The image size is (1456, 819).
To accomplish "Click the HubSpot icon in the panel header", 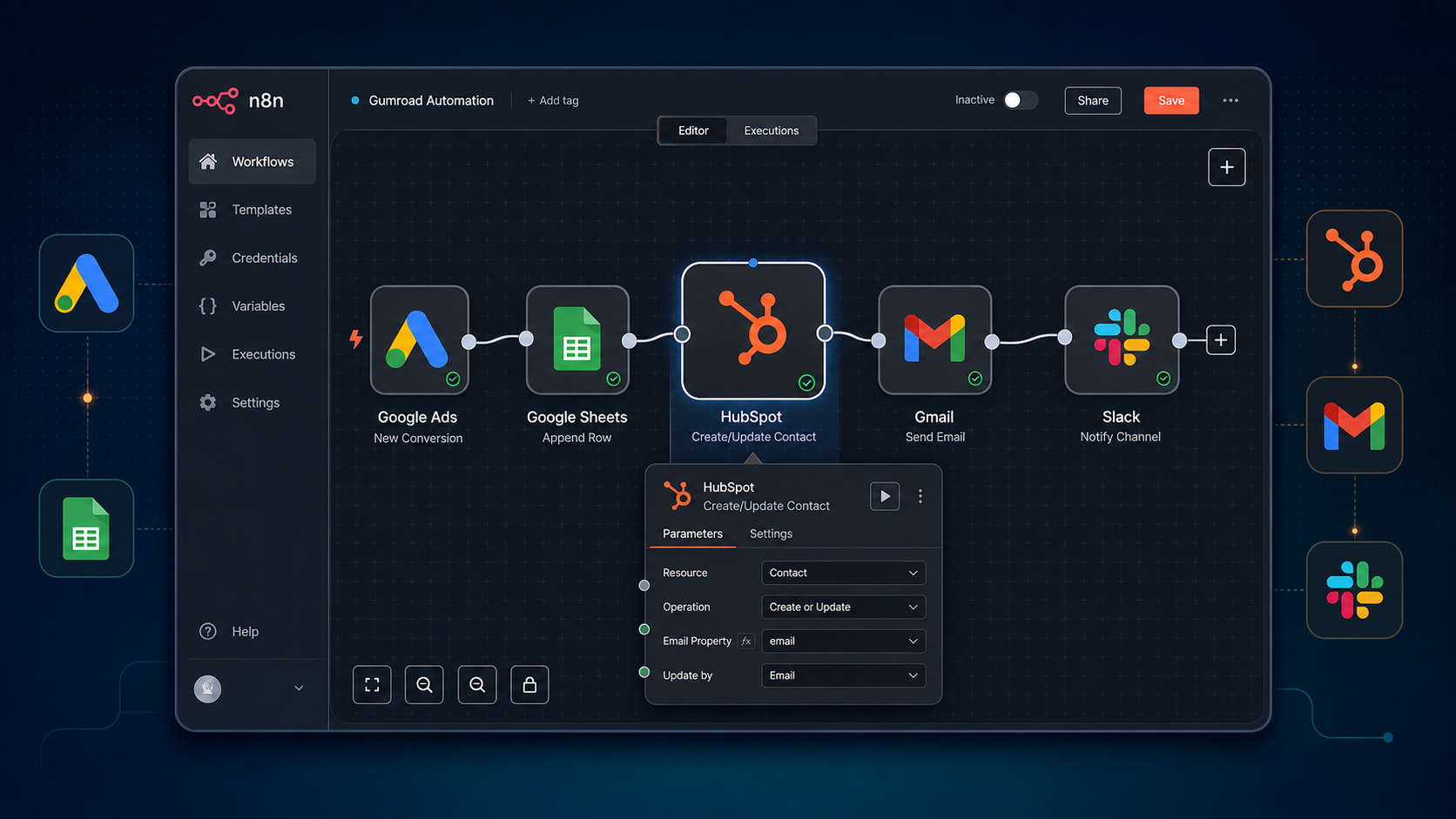I will [677, 496].
